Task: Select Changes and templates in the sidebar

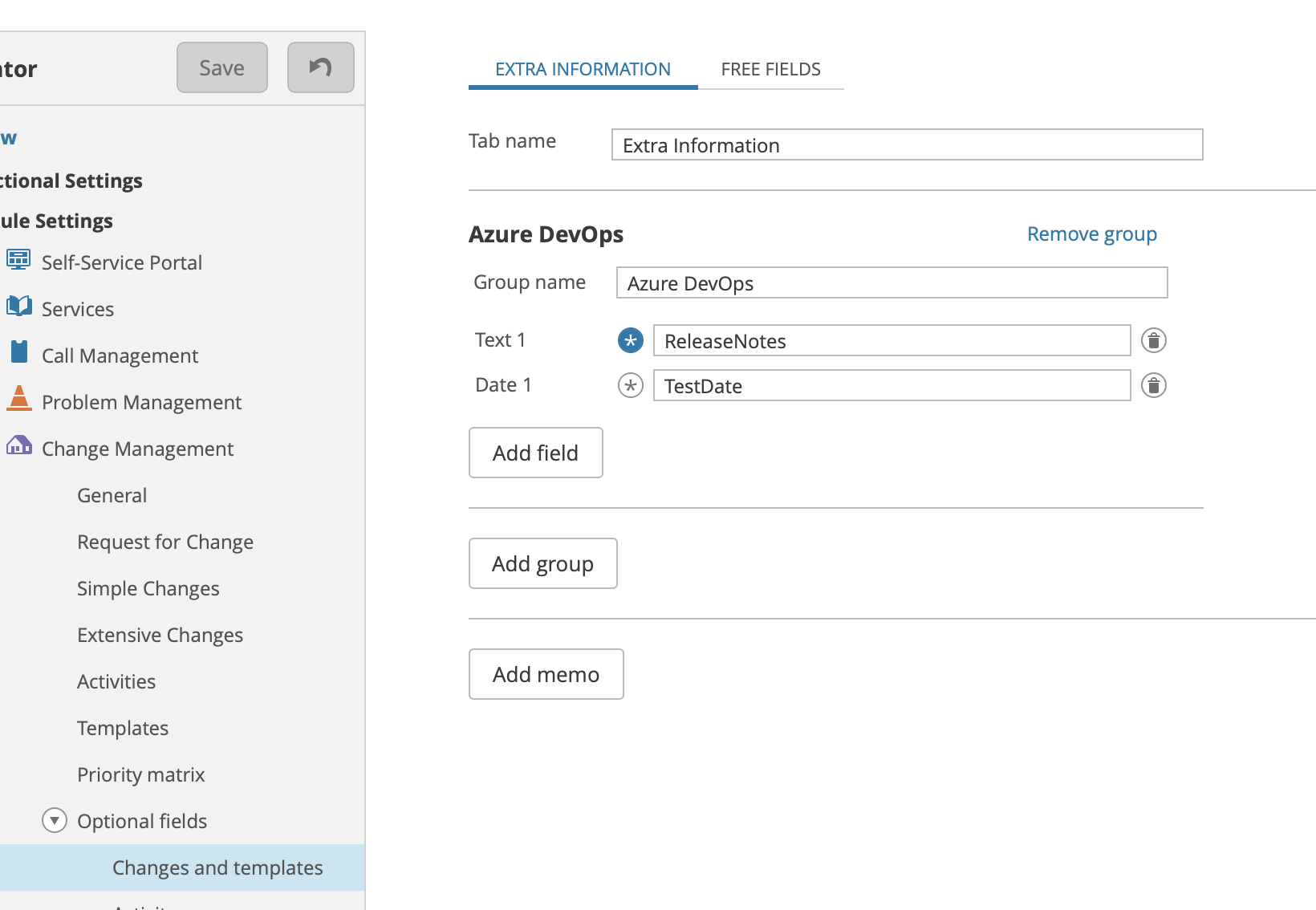Action: (217, 867)
